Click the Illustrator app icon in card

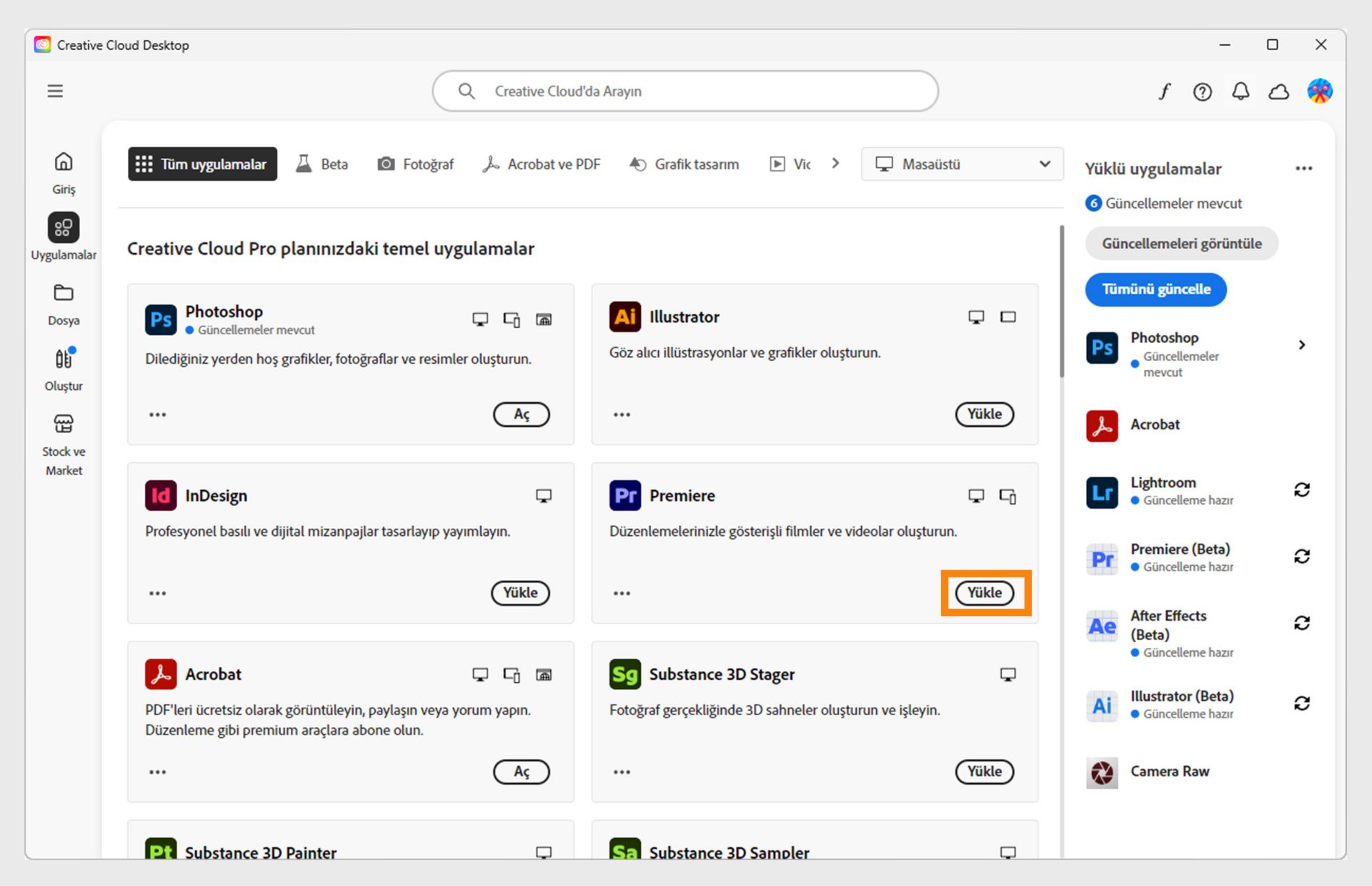[x=625, y=317]
